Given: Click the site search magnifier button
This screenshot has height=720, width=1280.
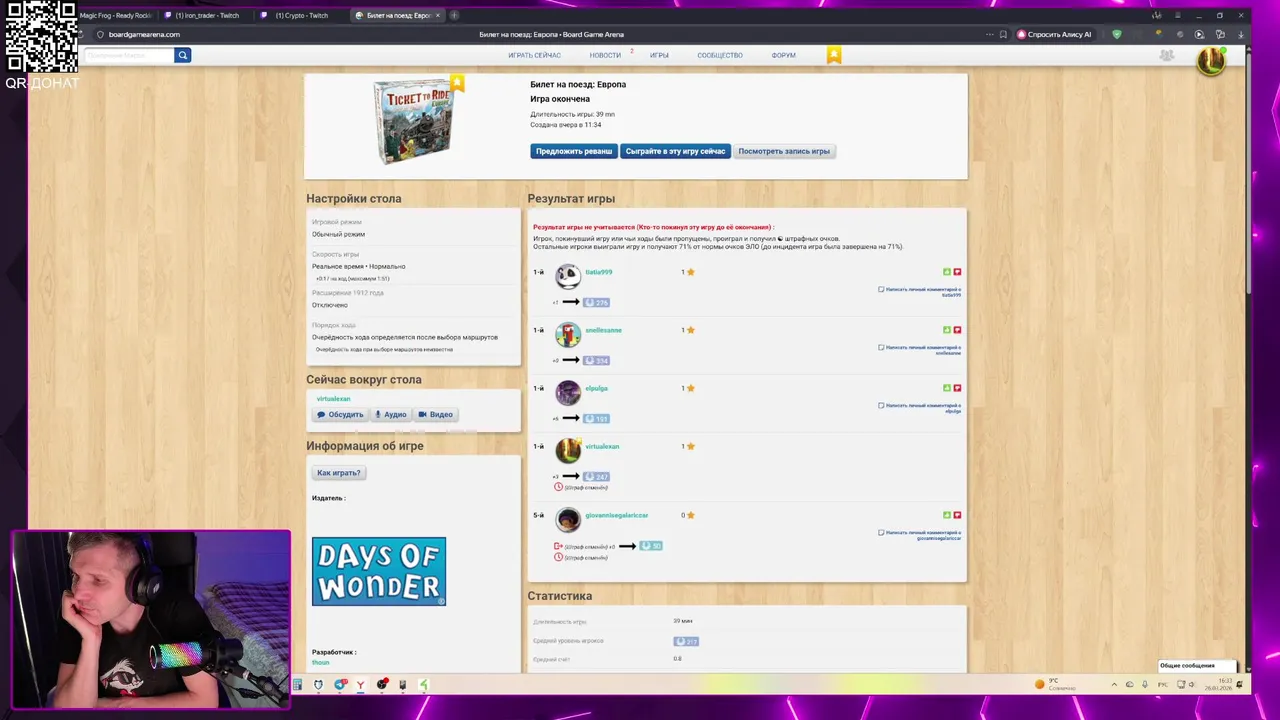Looking at the screenshot, I should pyautogui.click(x=182, y=55).
